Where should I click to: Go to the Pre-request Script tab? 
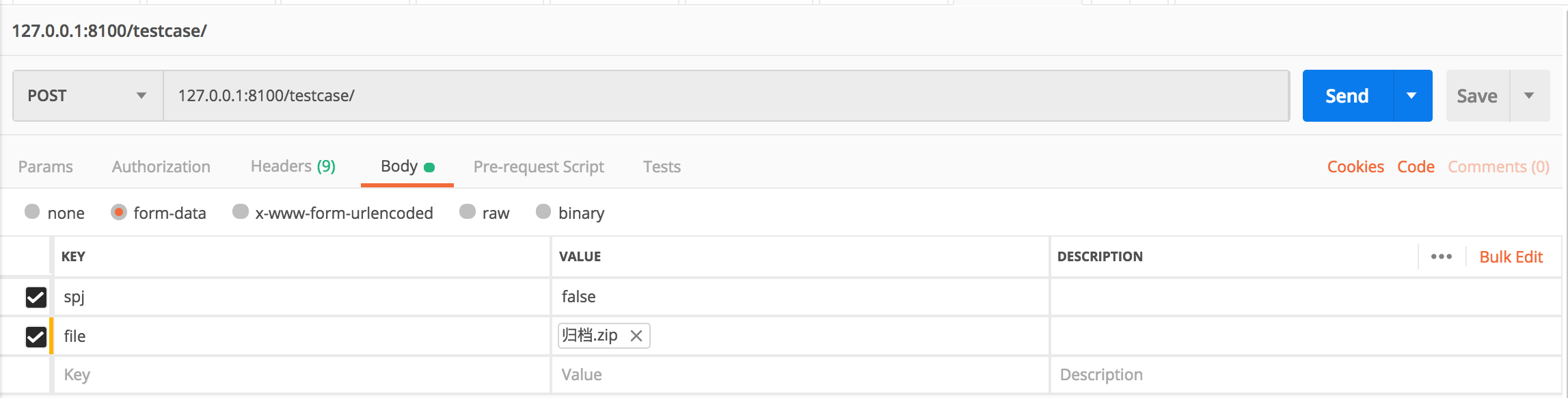pyautogui.click(x=539, y=167)
